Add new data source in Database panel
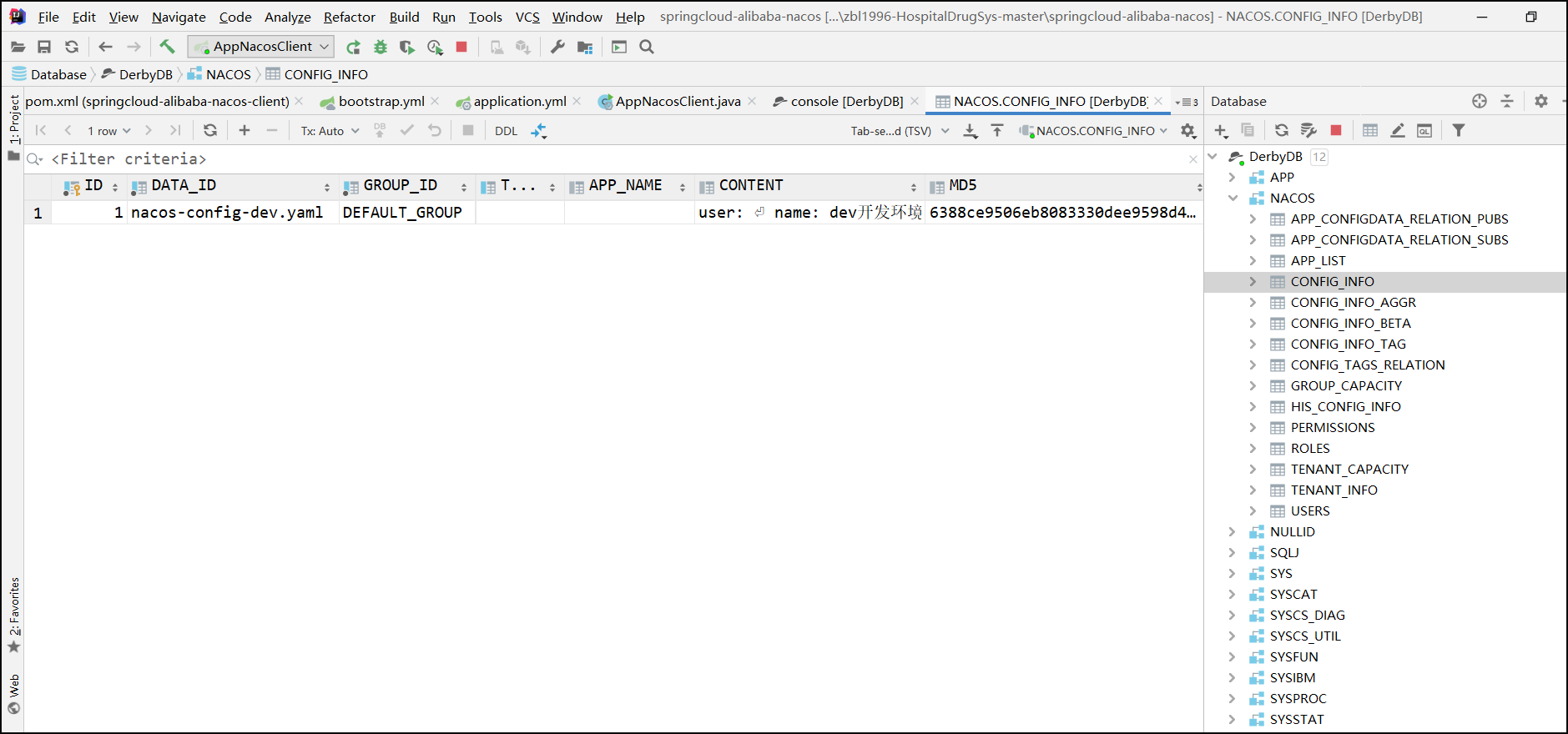Screen dimensions: 1568x734 [x=1221, y=130]
